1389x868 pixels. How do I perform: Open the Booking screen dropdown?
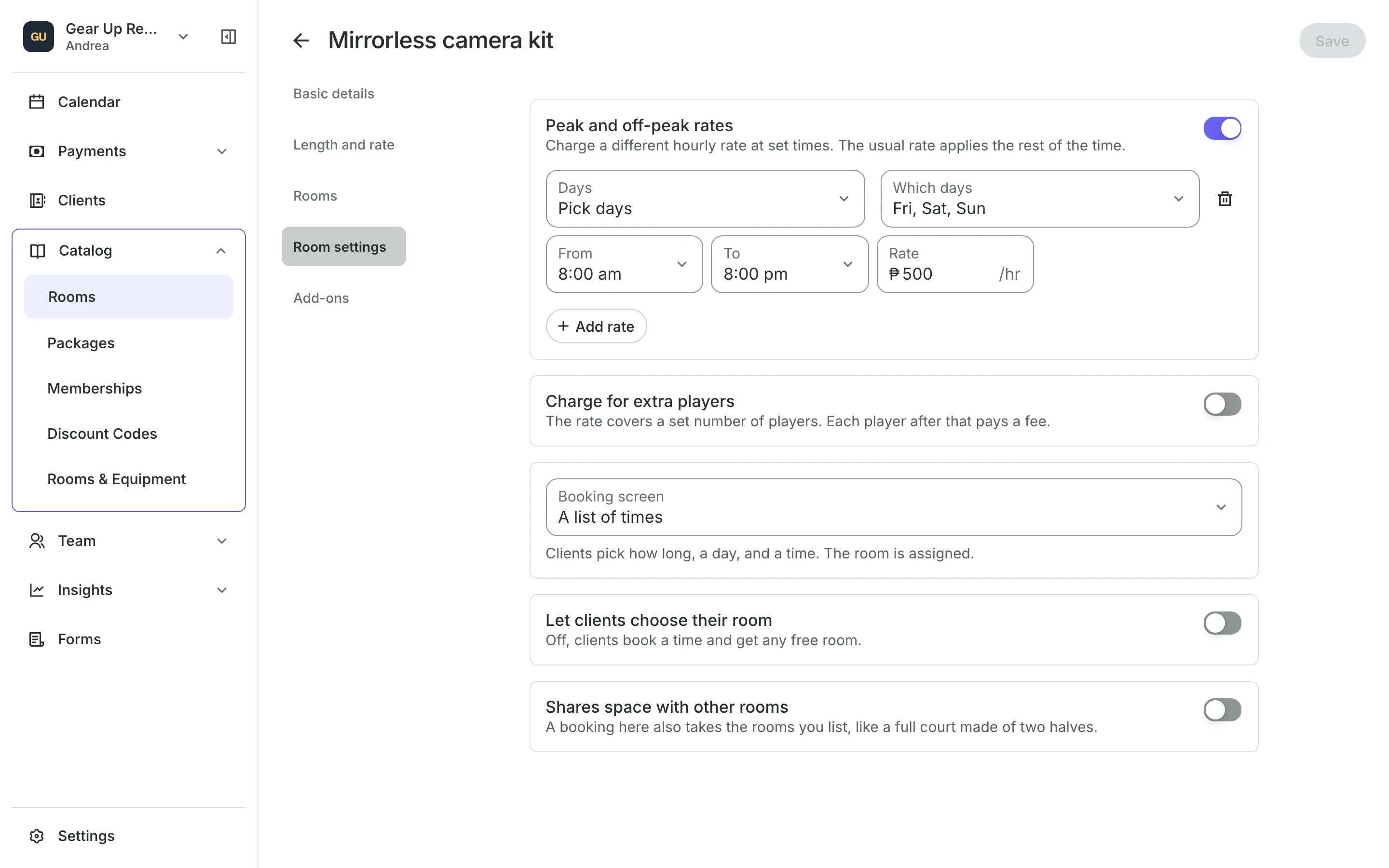[x=894, y=507]
